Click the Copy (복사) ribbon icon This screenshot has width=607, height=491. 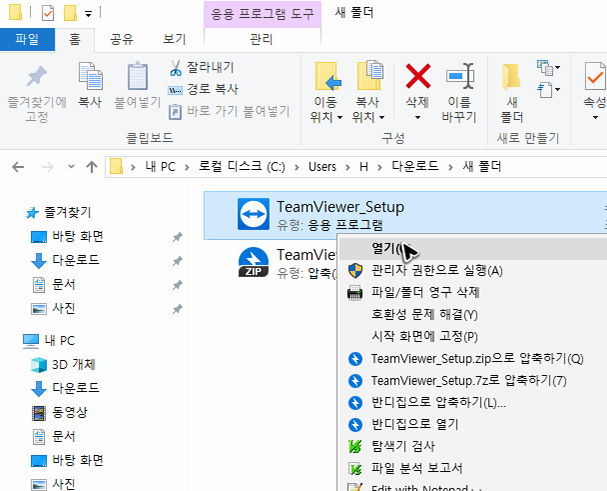90,76
